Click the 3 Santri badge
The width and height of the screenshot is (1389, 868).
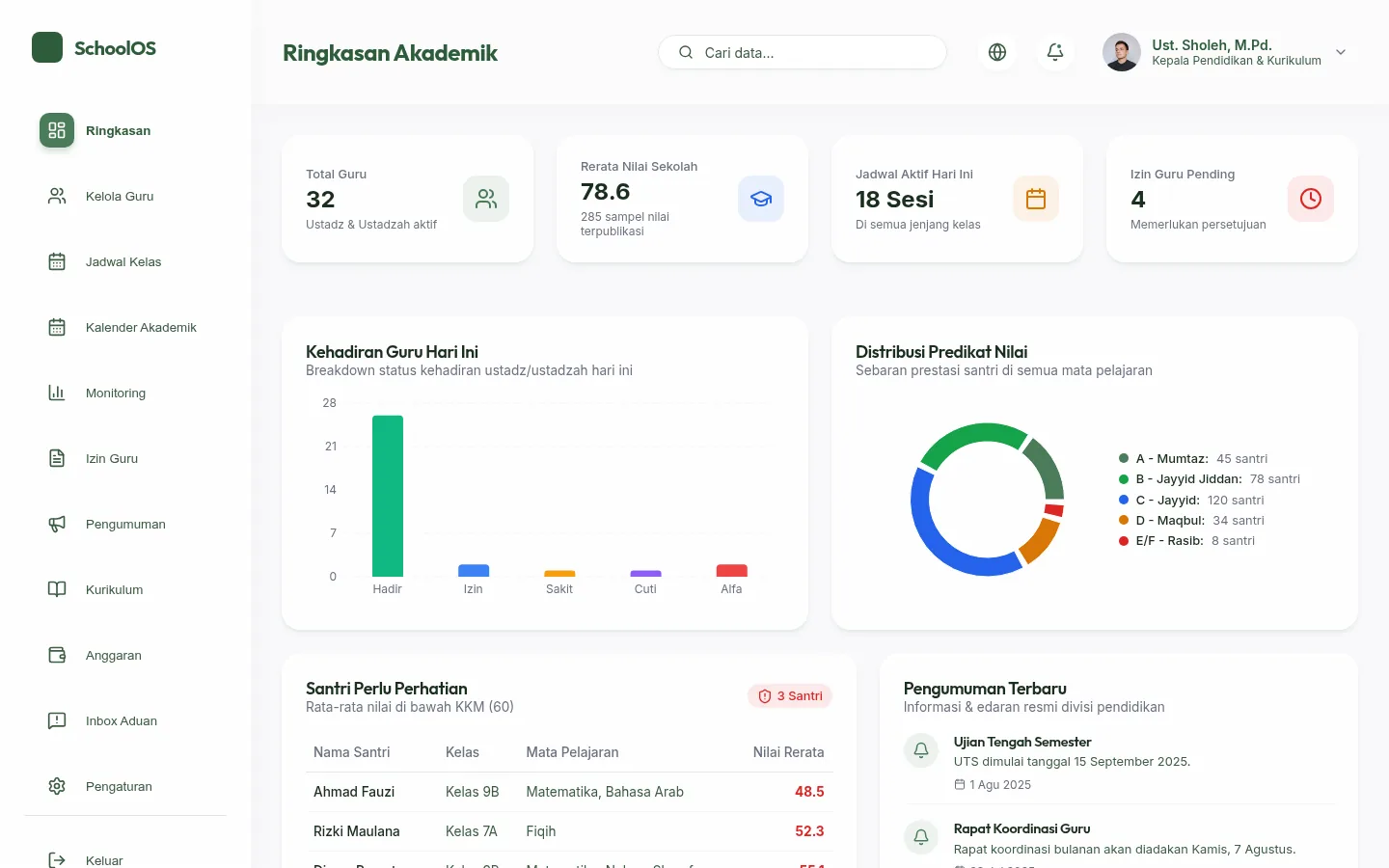790,696
